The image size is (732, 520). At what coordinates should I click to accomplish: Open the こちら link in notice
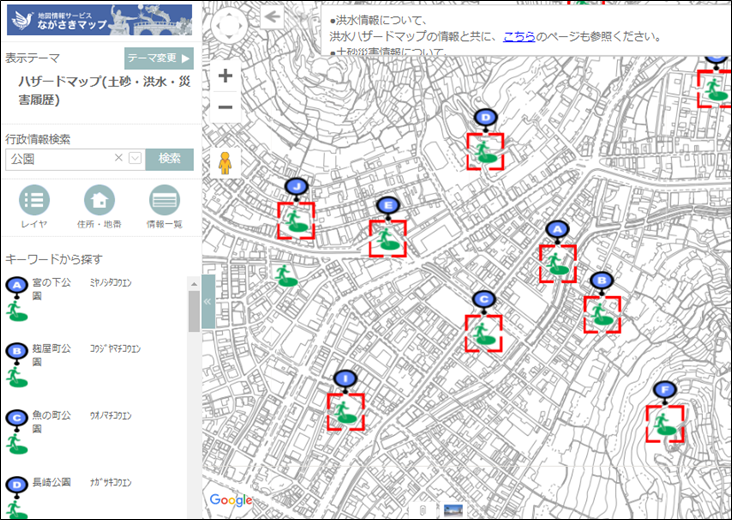[x=518, y=36]
